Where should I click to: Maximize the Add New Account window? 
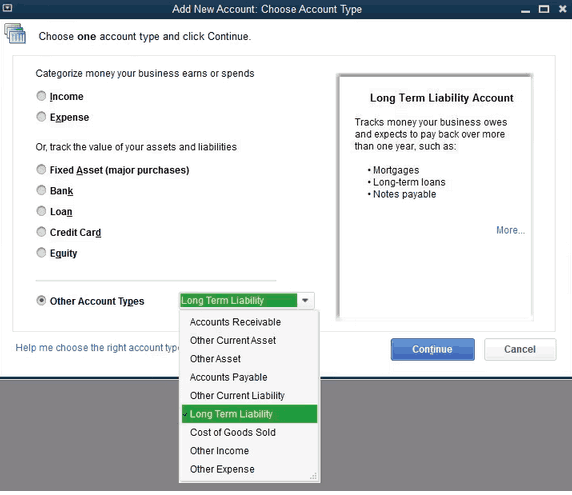(544, 9)
